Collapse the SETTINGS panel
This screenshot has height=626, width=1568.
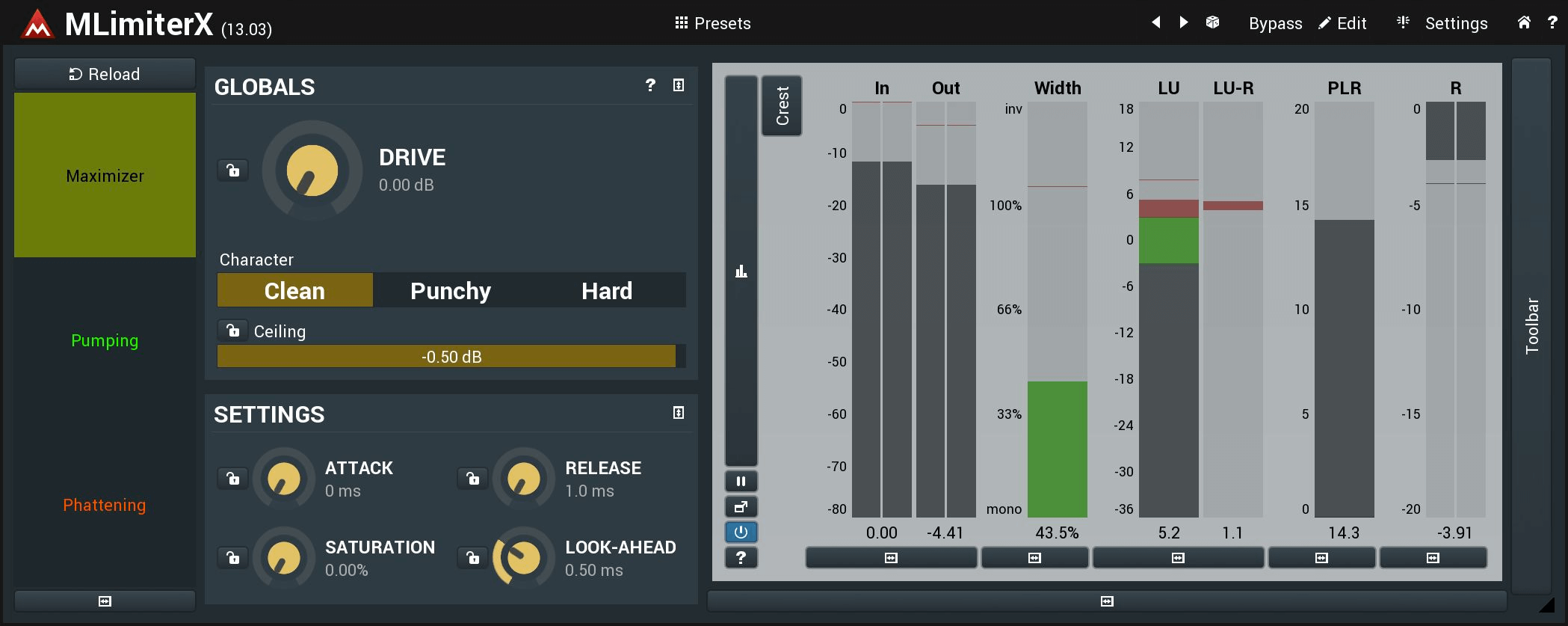pos(679,413)
